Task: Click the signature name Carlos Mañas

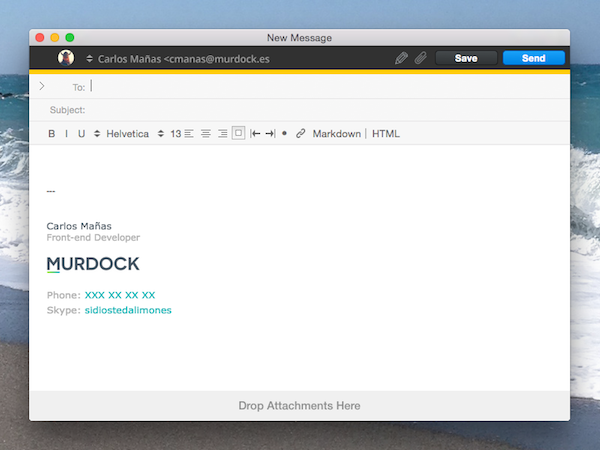Action: point(79,226)
